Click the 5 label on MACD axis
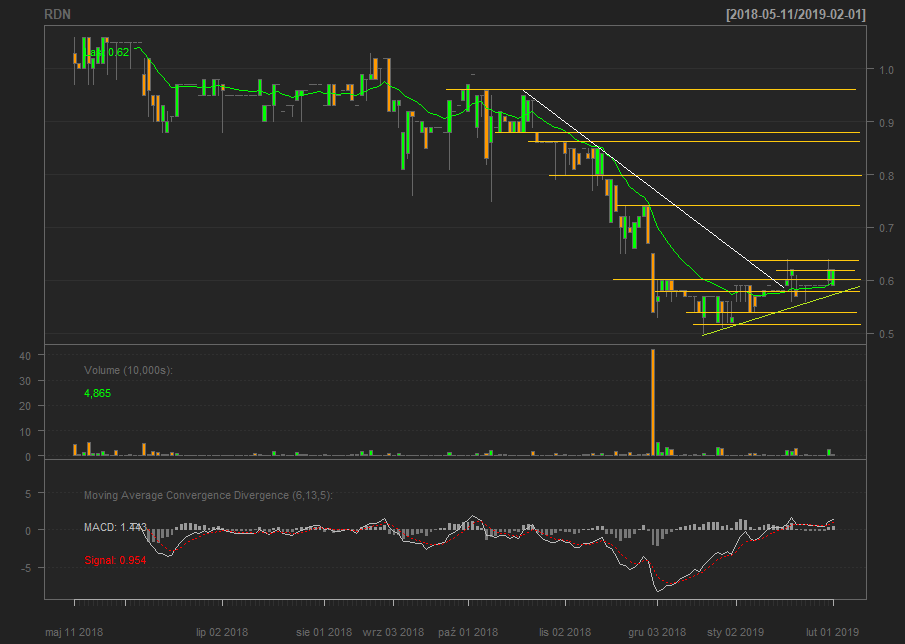 tap(28, 493)
